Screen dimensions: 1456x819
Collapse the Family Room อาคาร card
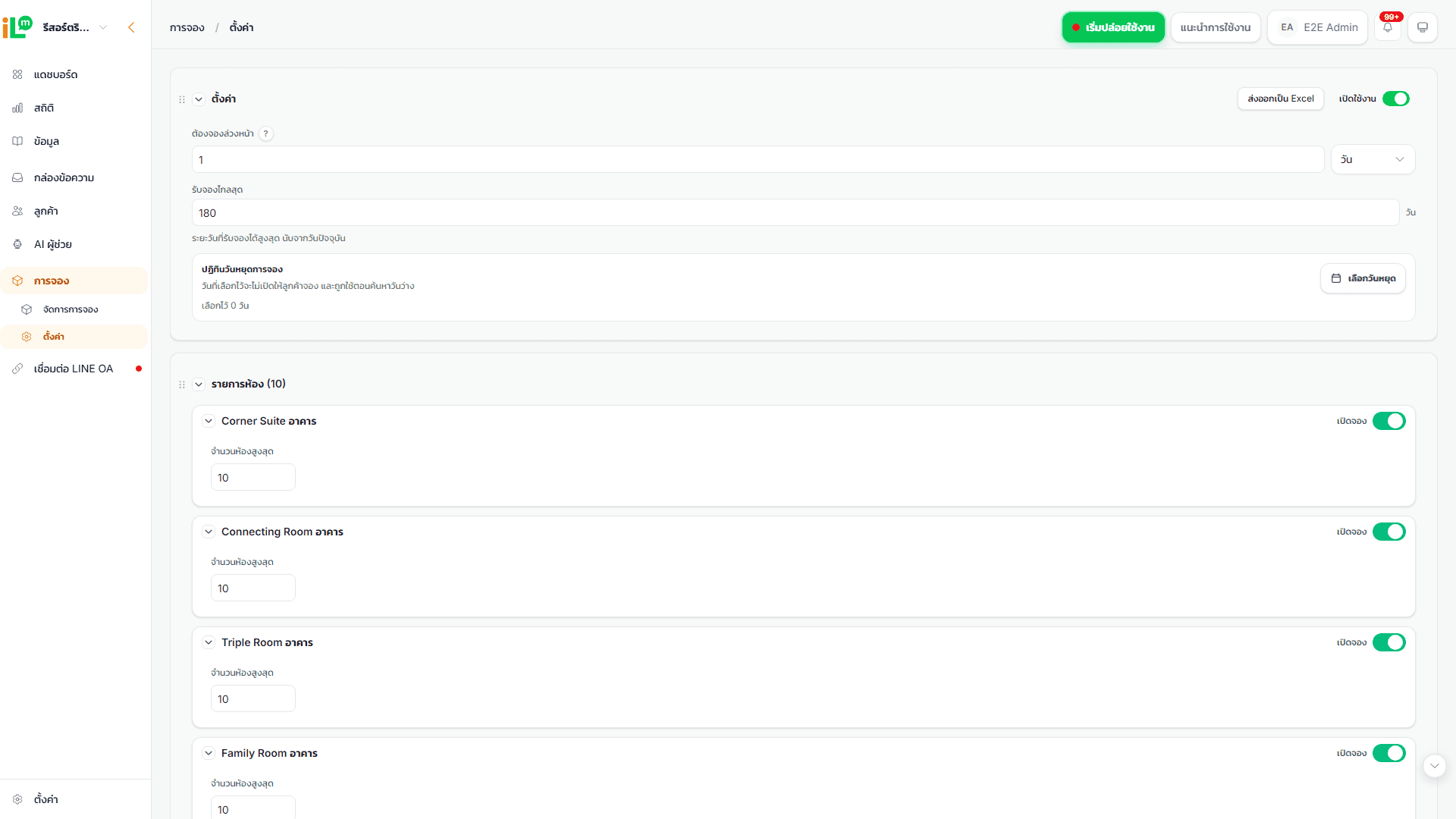209,753
